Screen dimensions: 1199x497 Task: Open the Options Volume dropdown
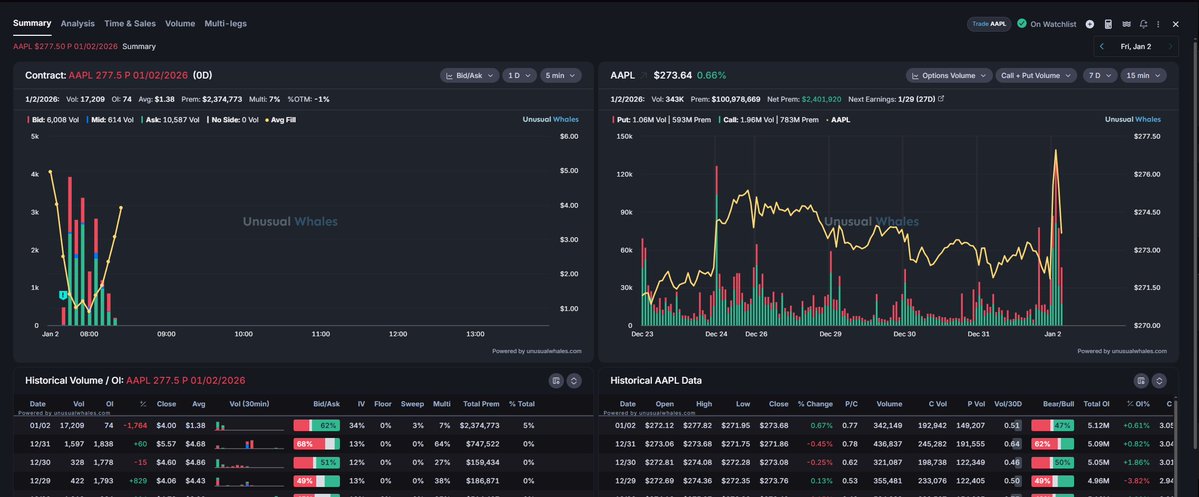[x=949, y=76]
